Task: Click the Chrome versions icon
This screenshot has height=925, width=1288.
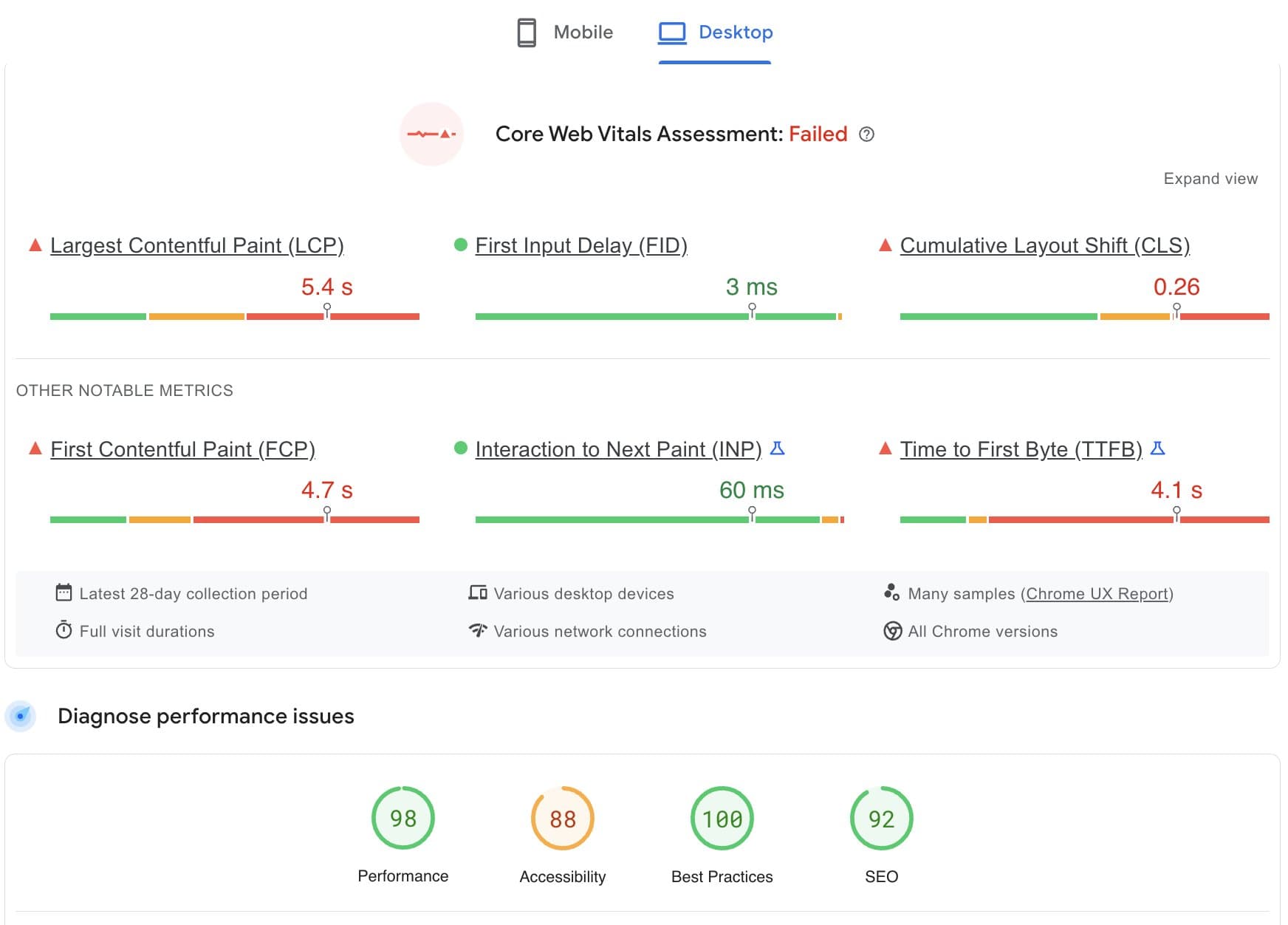Action: point(892,631)
